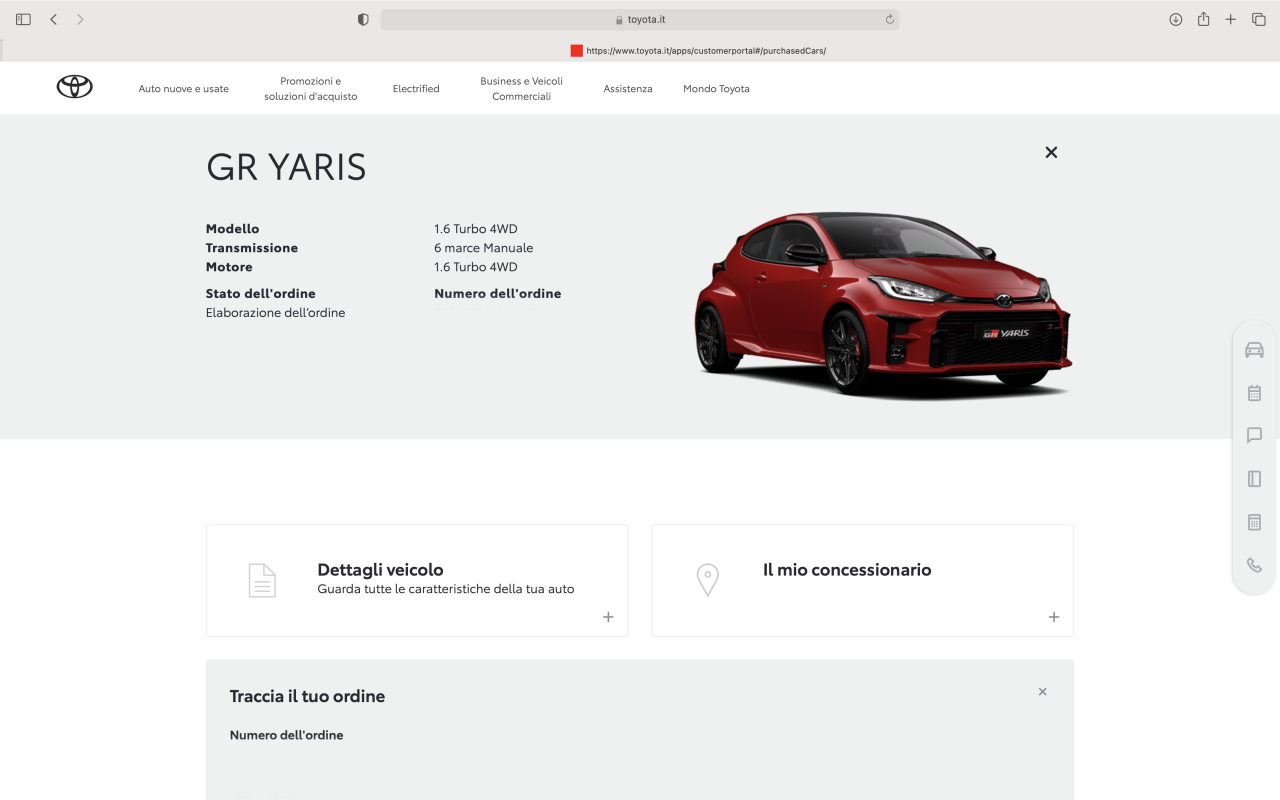
Task: Click the location pin icon in concessionario card
Action: pos(708,580)
